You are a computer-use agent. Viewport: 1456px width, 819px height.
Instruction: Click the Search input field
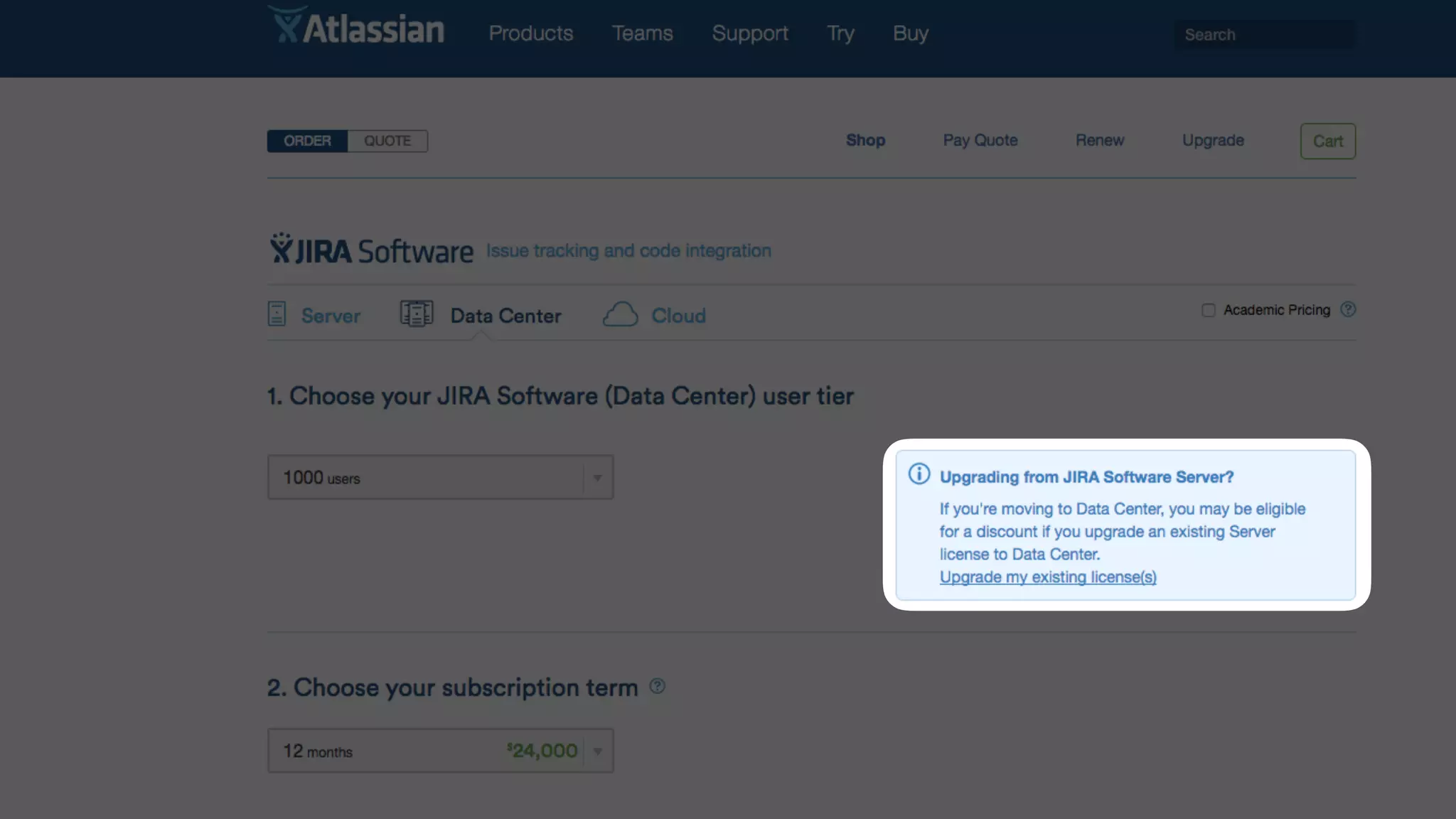[1263, 35]
